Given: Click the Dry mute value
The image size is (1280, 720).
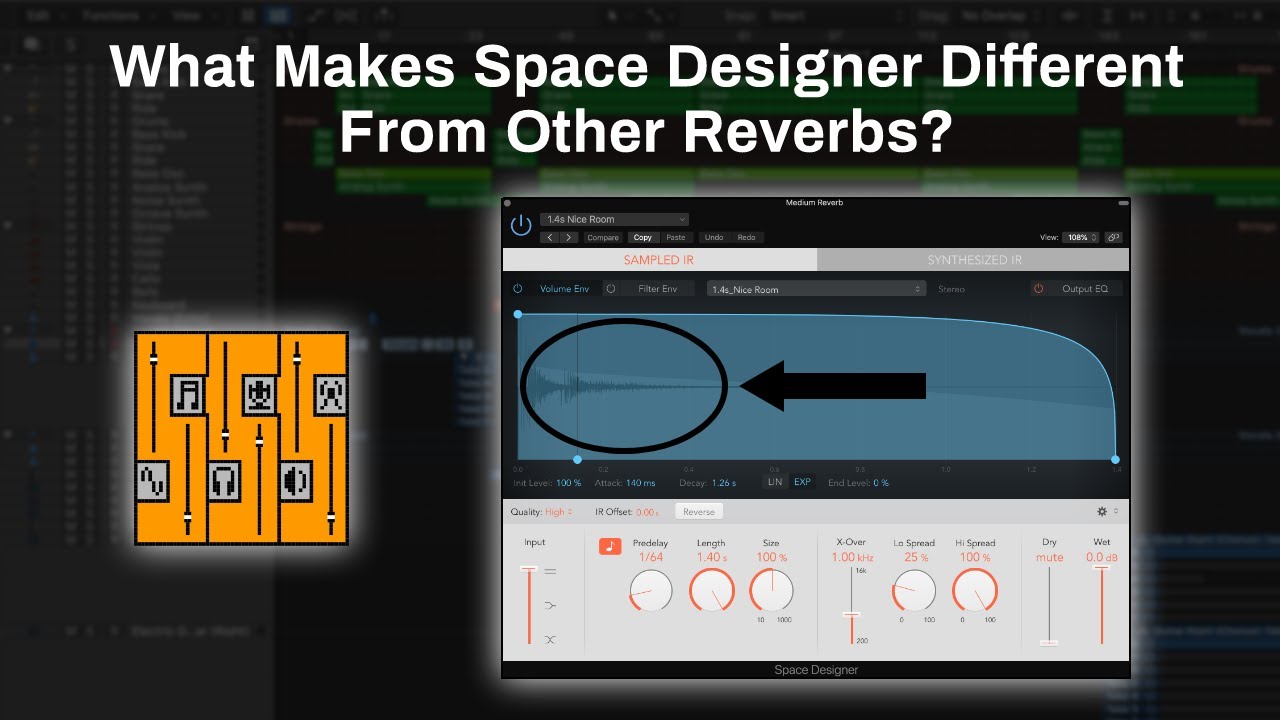Looking at the screenshot, I should tap(1049, 557).
